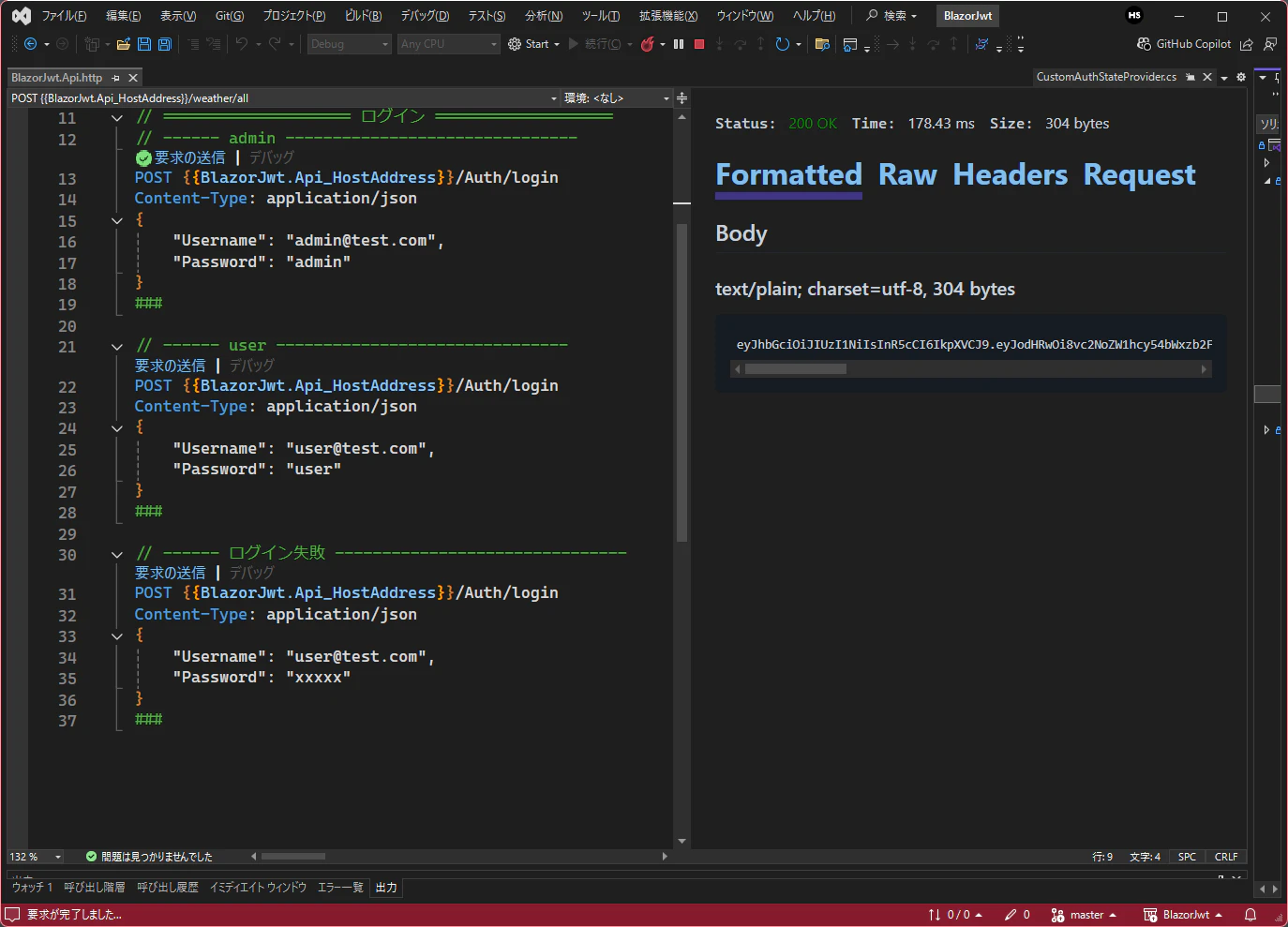Collapse the admin login comment region
This screenshot has width=1288, height=927.
(117, 118)
